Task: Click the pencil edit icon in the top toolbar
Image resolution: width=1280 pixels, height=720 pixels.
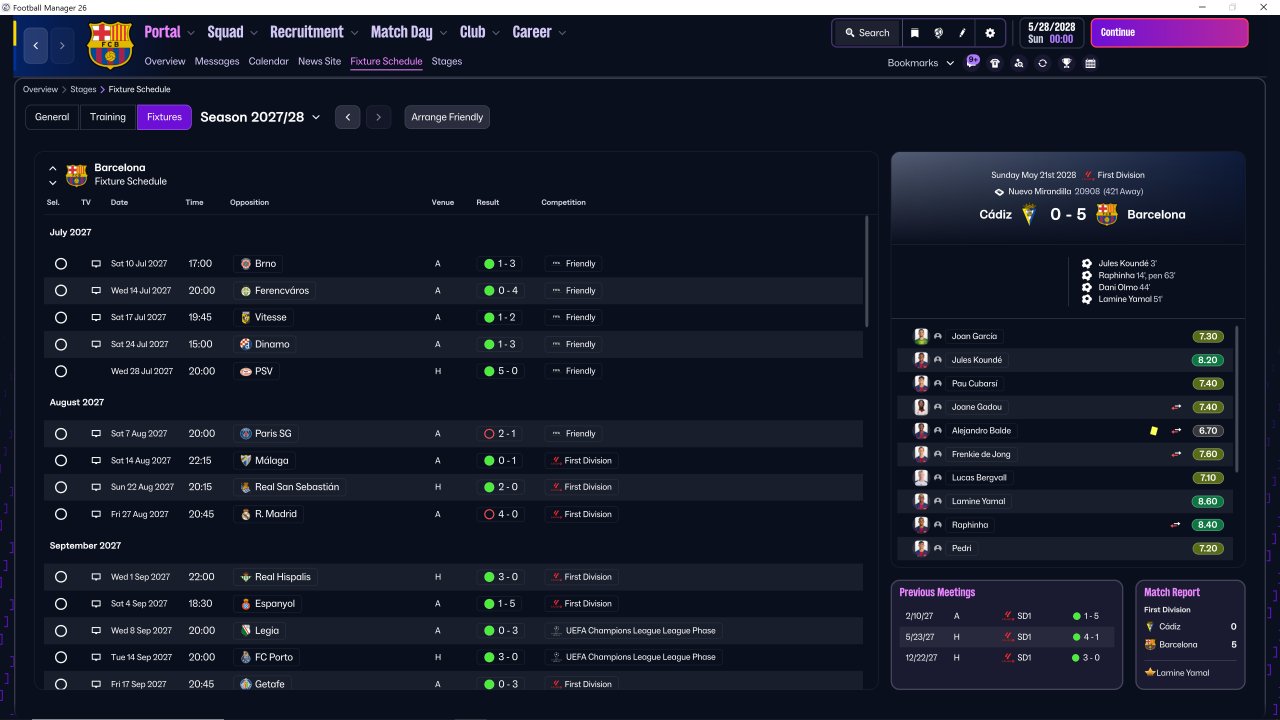Action: point(963,33)
